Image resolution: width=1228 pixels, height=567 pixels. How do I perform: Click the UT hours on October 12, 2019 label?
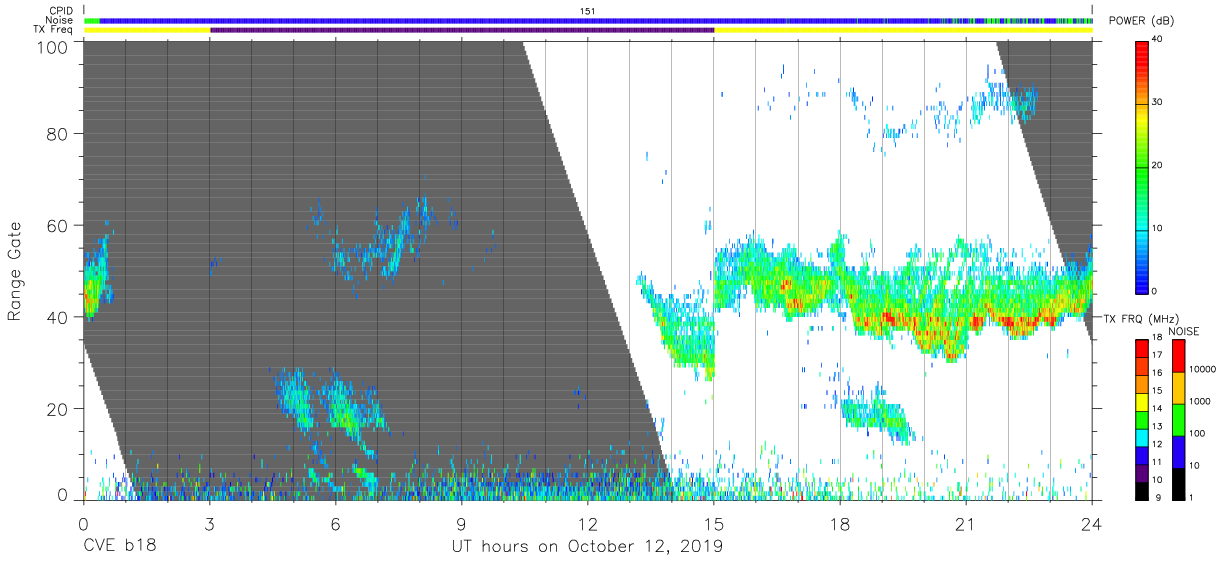[x=586, y=547]
